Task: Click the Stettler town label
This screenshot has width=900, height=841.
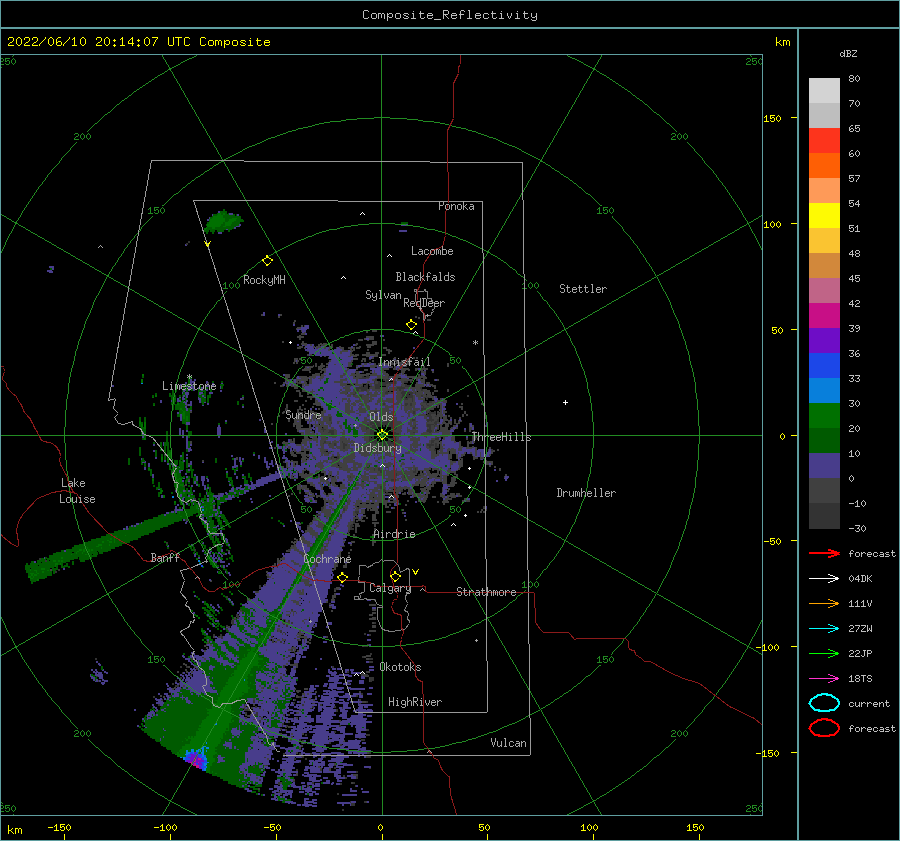Action: (x=583, y=289)
